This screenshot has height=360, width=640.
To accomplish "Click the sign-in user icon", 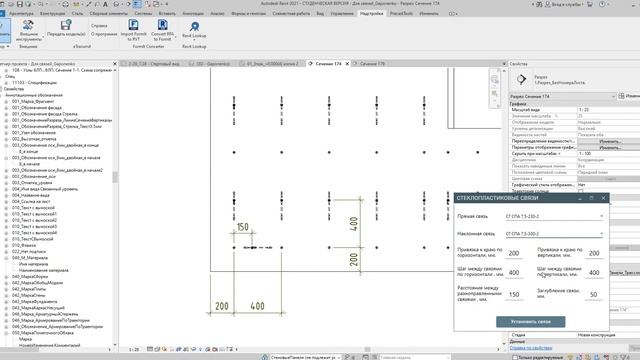I will tap(548, 4).
